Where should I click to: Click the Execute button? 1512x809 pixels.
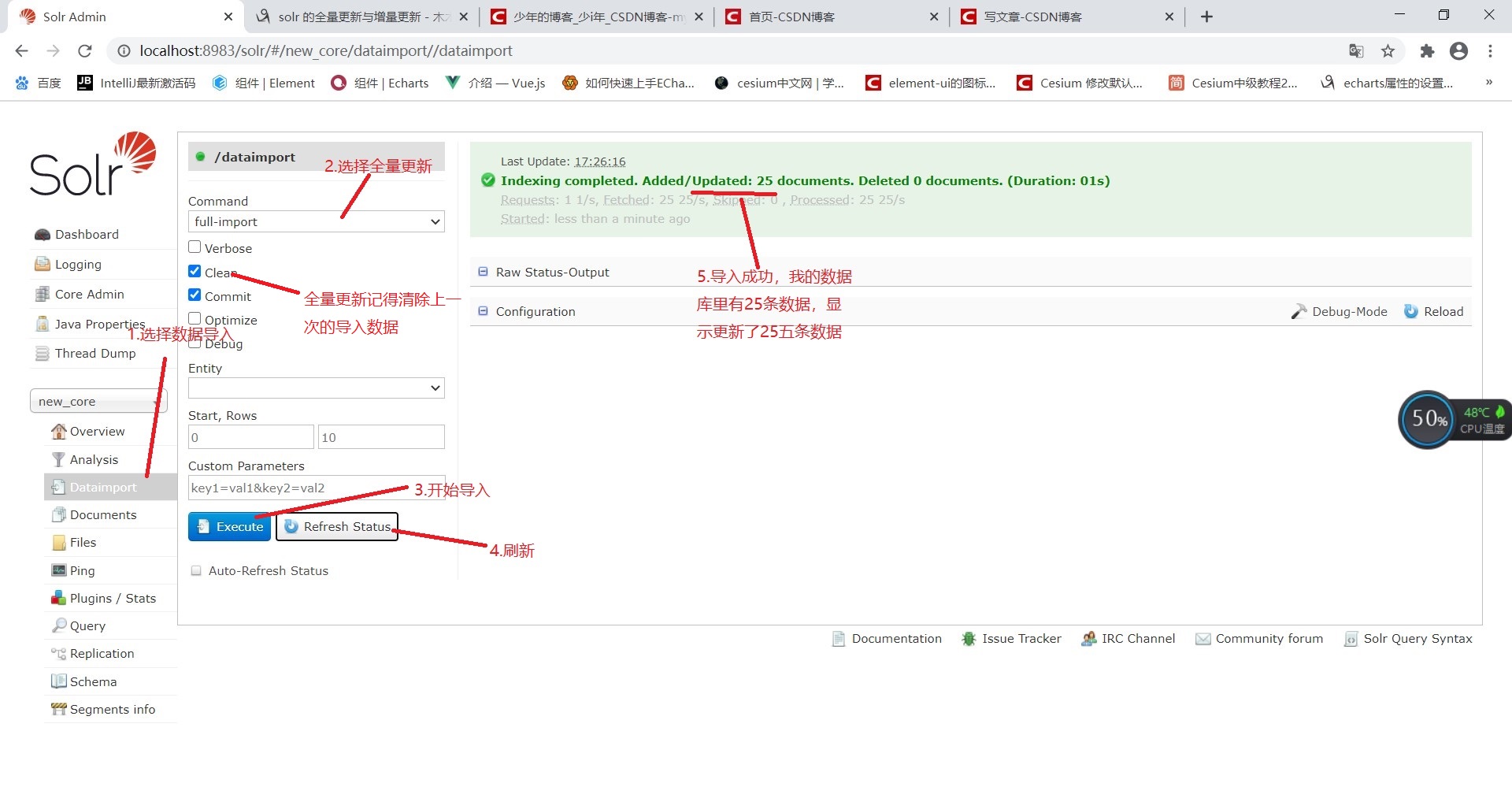[229, 527]
